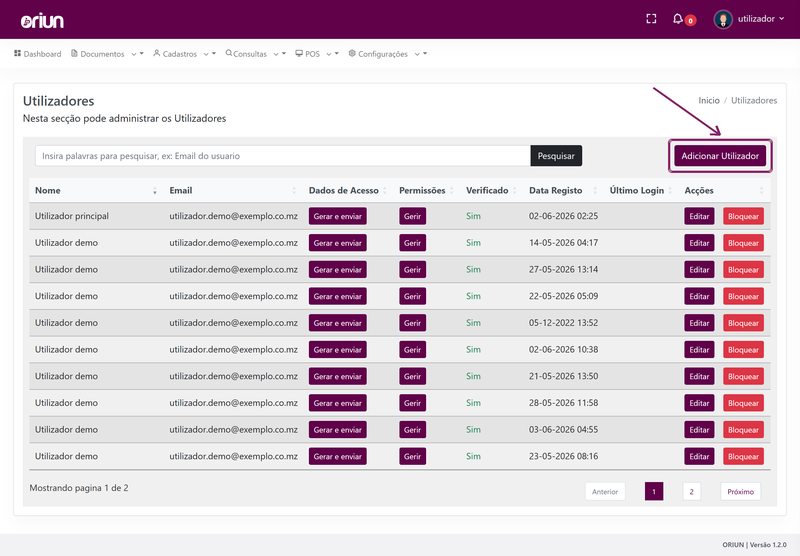The width and height of the screenshot is (800, 556).
Task: Click Anterior pagination button
Action: (x=605, y=492)
